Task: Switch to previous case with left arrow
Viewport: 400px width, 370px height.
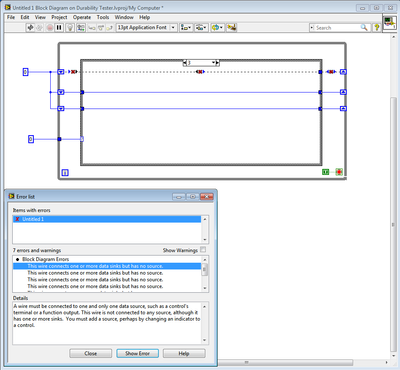Action: [x=185, y=63]
